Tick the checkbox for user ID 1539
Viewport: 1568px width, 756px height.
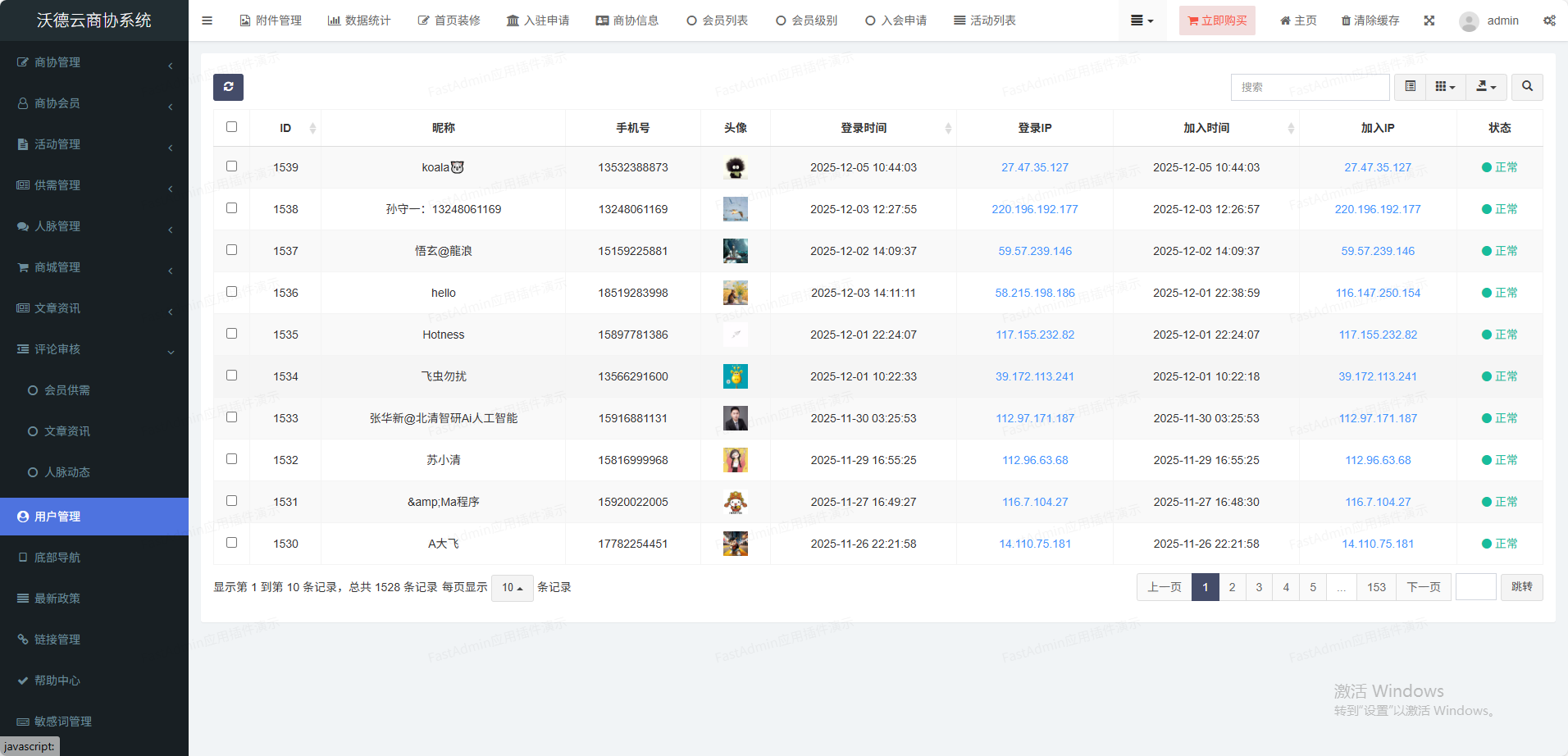pos(231,166)
